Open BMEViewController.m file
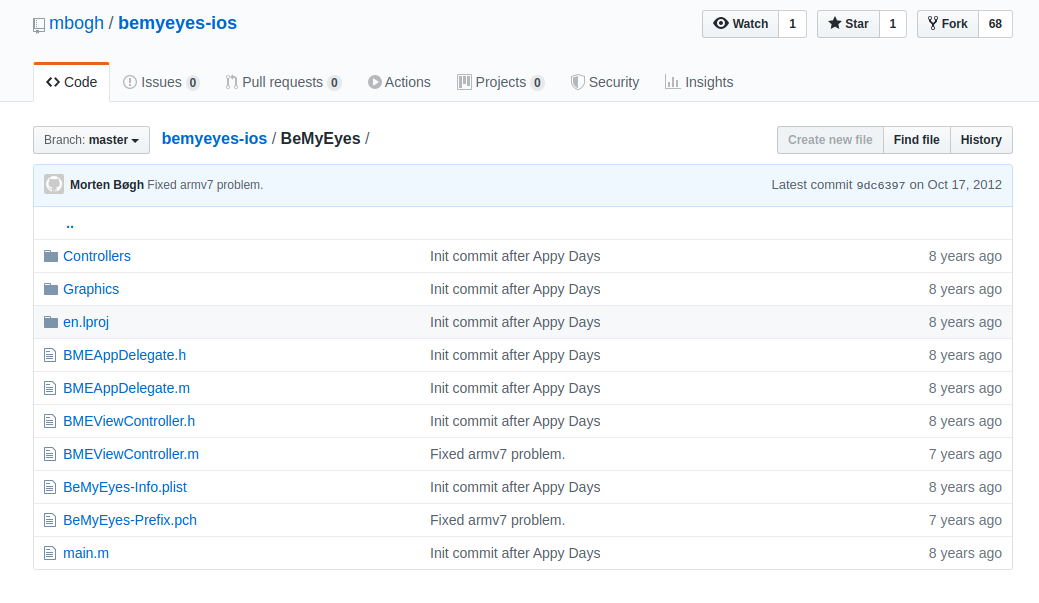 tap(131, 454)
